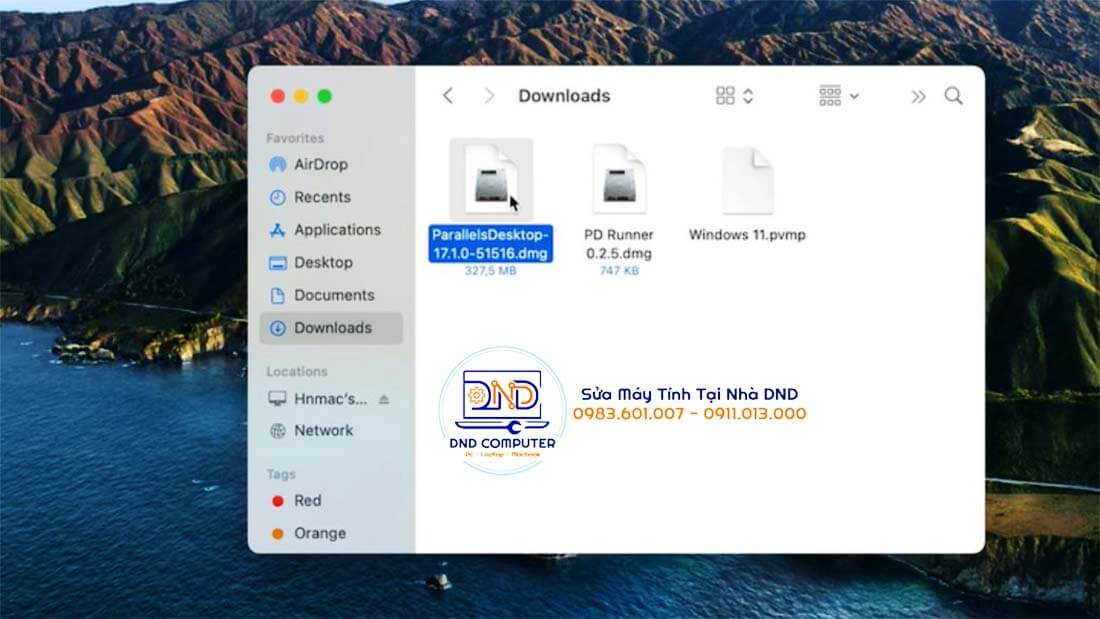Screen dimensions: 1100x619
Task: Select ParallelsDesktop-17.1.0-51516.dmg file icon
Action: click(491, 179)
